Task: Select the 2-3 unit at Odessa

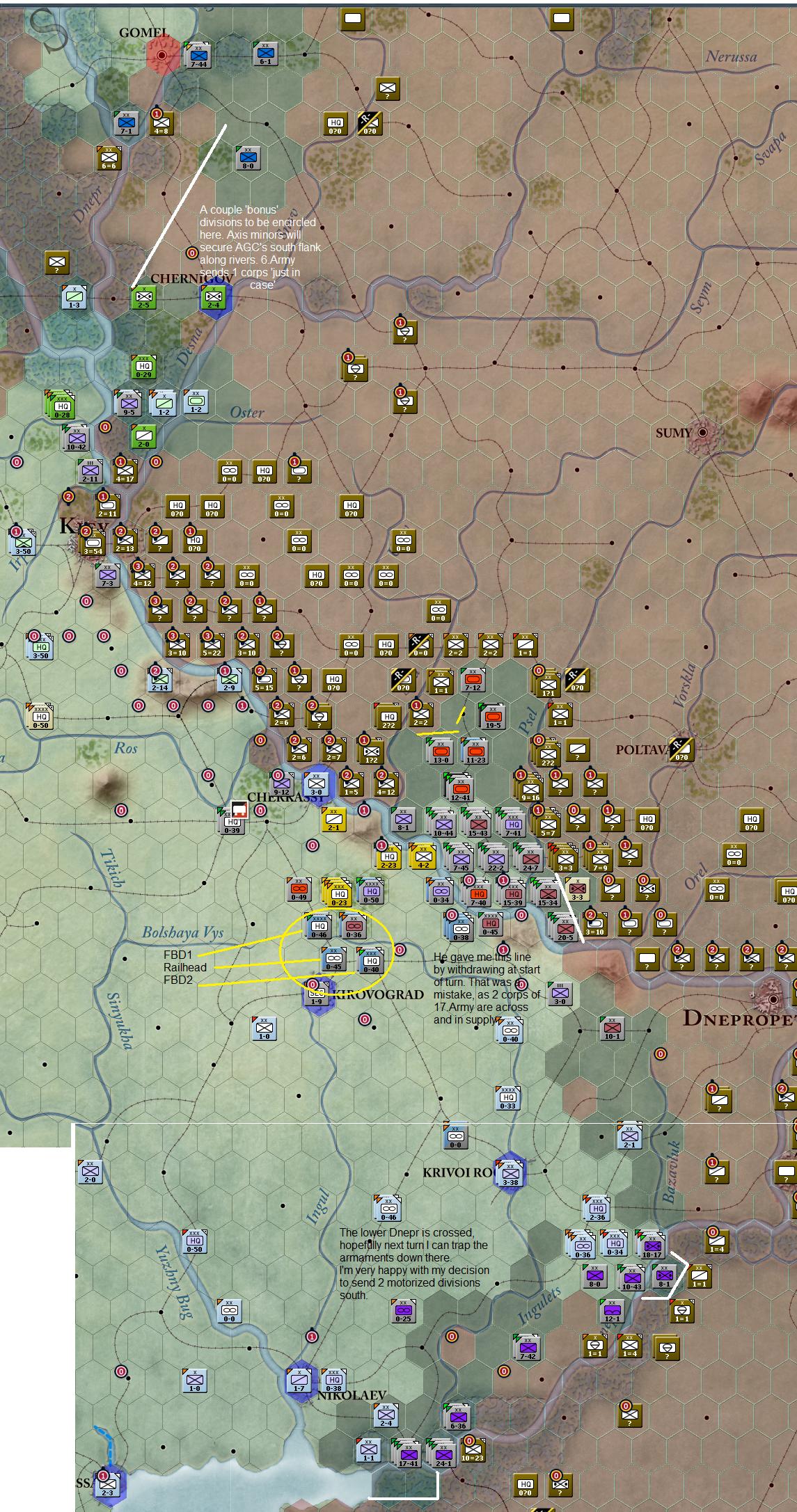Action: click(108, 1483)
